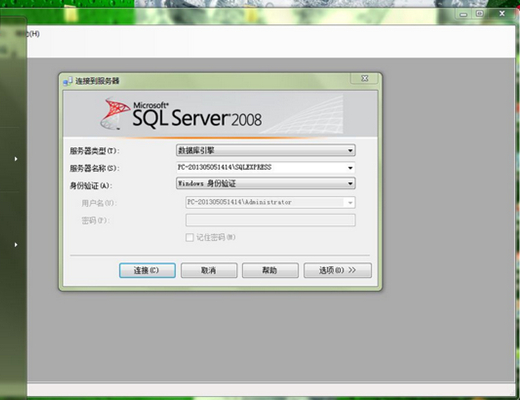Toggle the 记住密码 checkbox
520x400 pixels.
pos(189,237)
